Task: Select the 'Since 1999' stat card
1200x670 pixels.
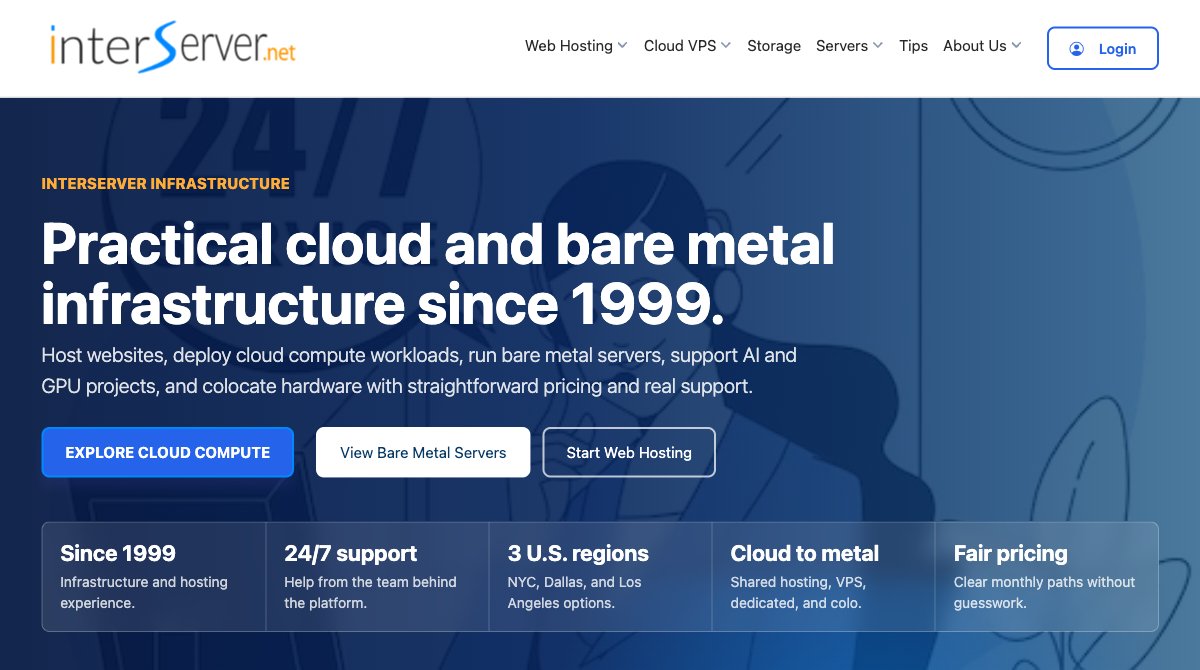Action: click(154, 577)
